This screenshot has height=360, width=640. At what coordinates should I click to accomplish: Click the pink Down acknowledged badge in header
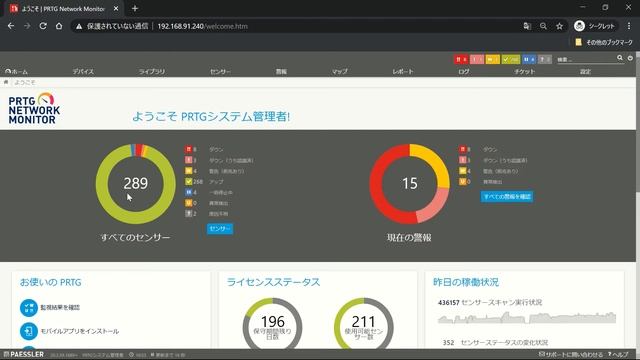click(477, 60)
